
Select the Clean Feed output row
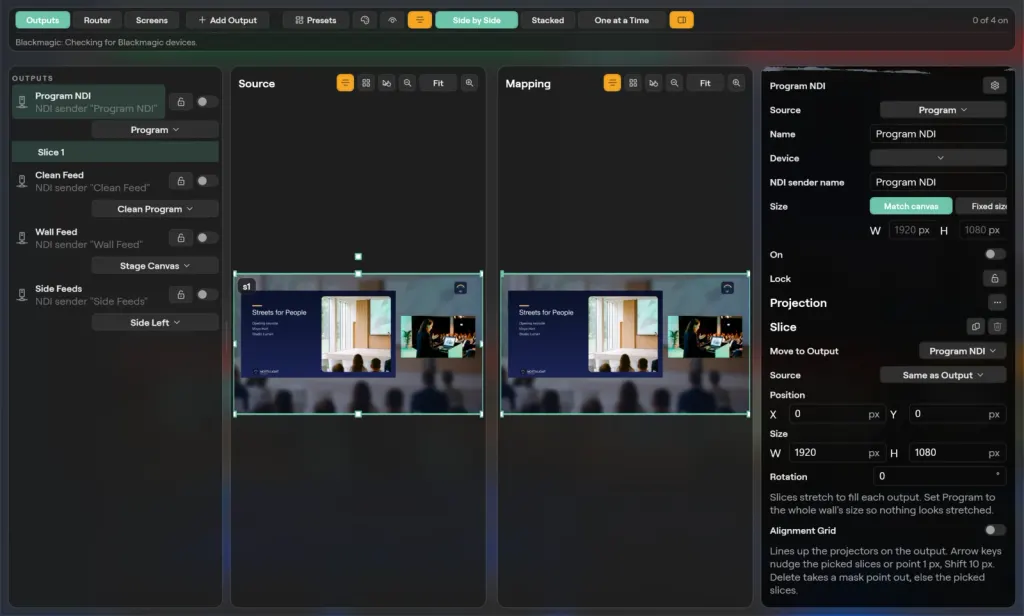(89, 181)
